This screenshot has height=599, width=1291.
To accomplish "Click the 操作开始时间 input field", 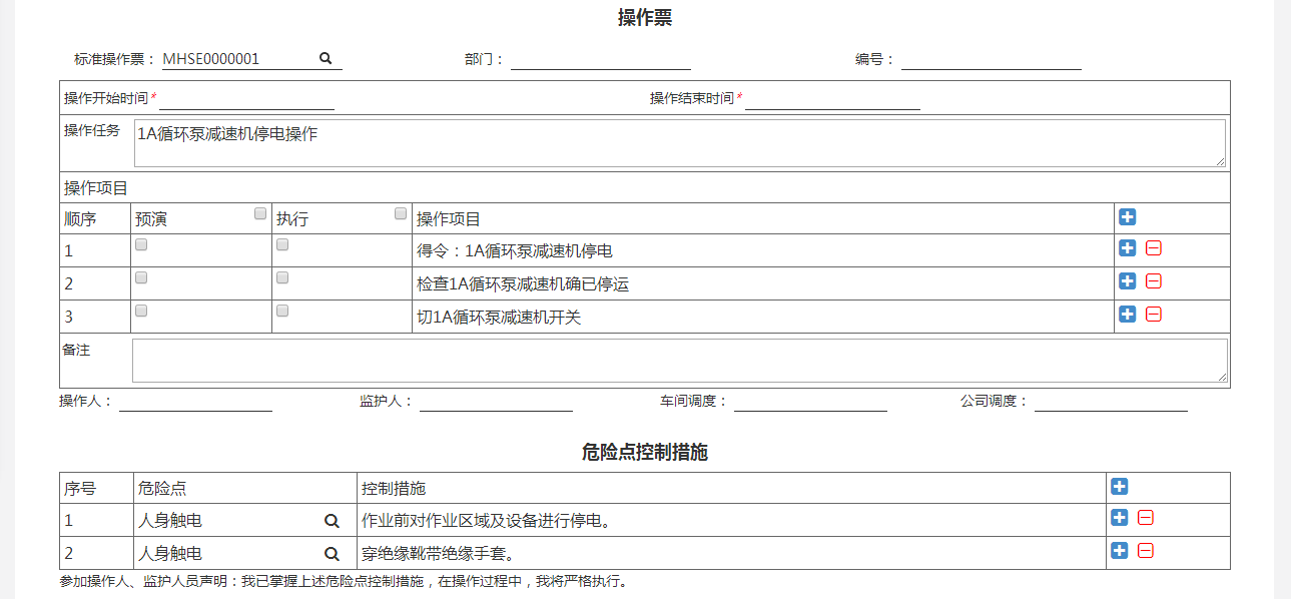I will [246, 99].
